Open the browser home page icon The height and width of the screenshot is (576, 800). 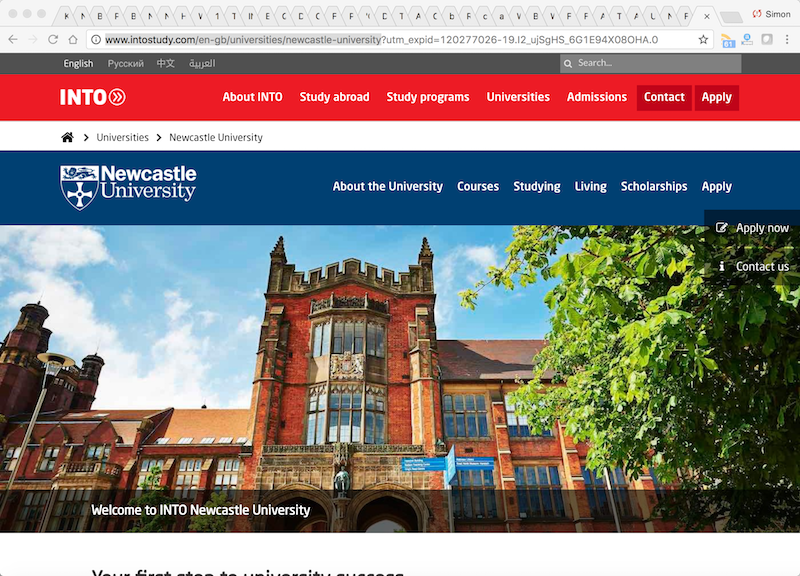click(x=73, y=40)
